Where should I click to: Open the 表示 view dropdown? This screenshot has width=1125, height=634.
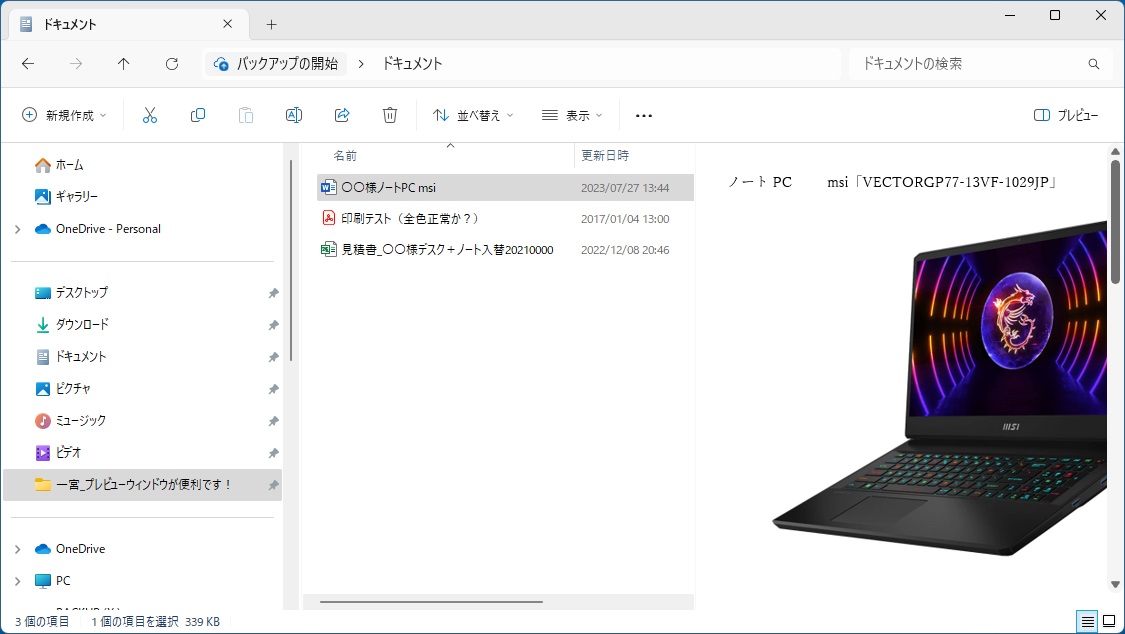[572, 115]
